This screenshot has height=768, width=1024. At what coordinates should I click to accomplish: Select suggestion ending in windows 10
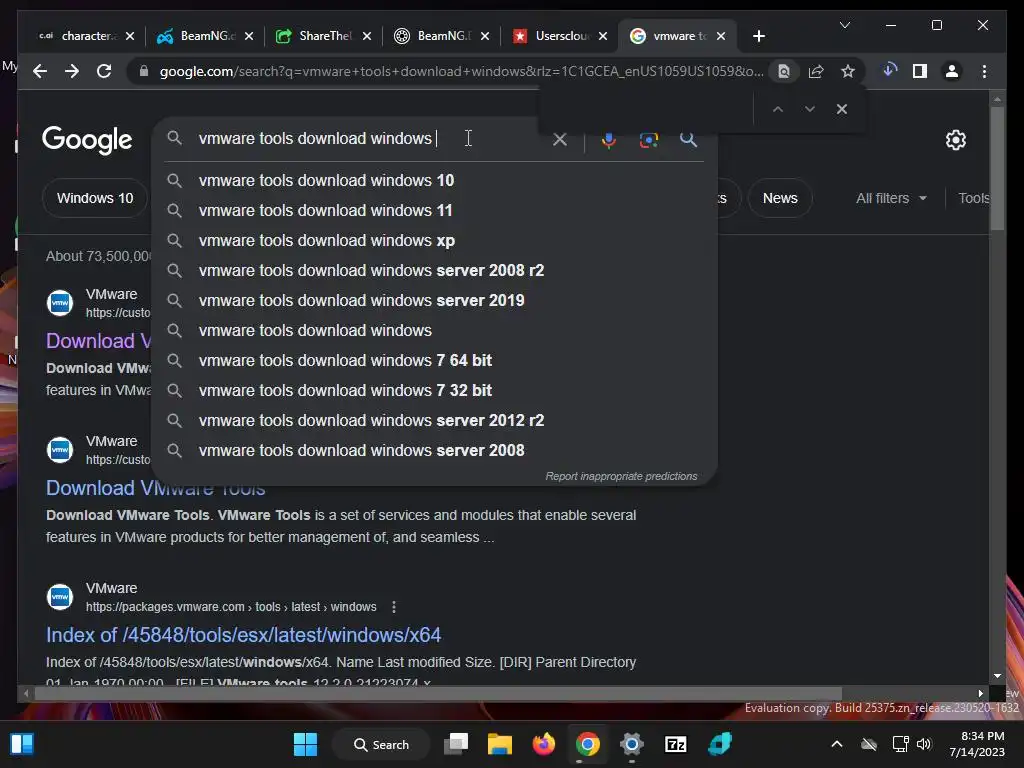click(x=434, y=180)
